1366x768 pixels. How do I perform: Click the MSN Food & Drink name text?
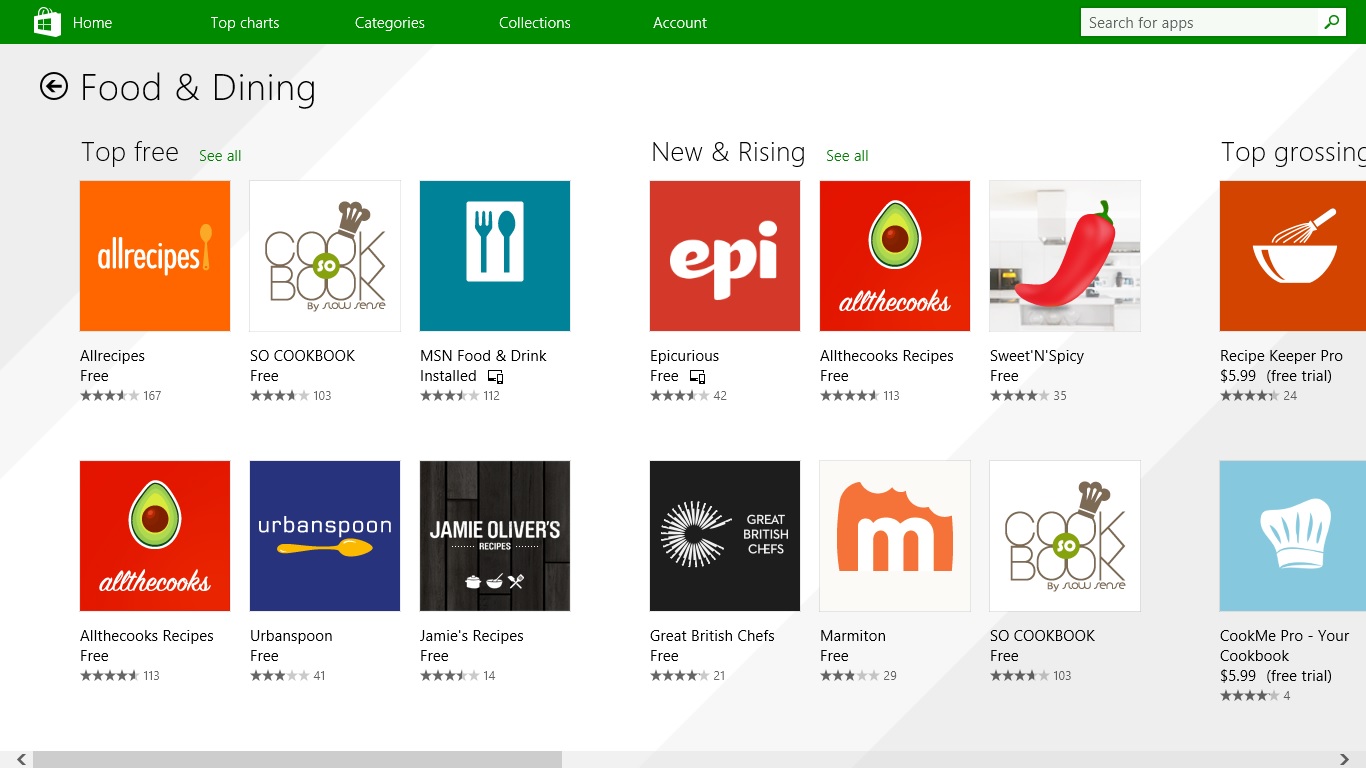point(483,356)
